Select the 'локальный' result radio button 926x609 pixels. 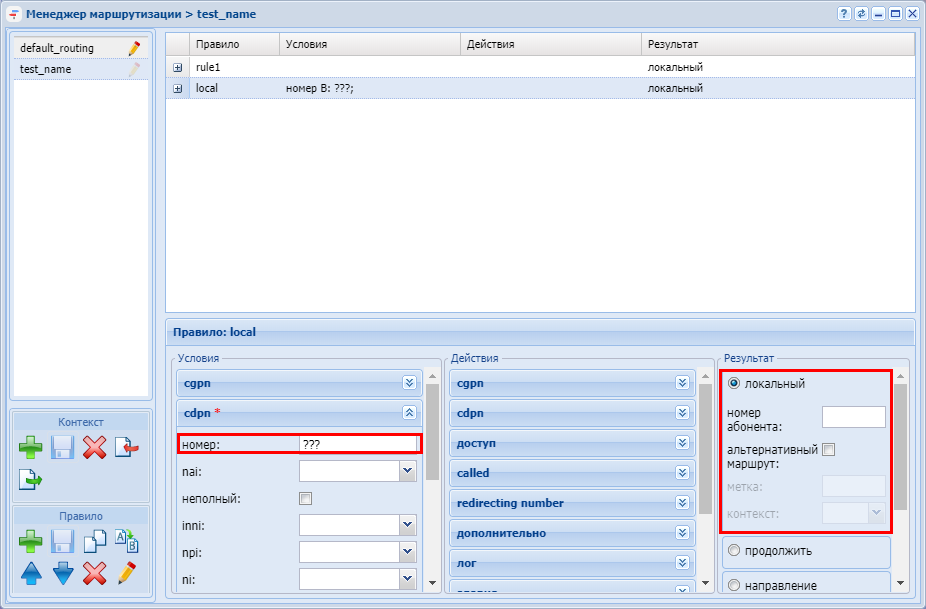click(734, 383)
